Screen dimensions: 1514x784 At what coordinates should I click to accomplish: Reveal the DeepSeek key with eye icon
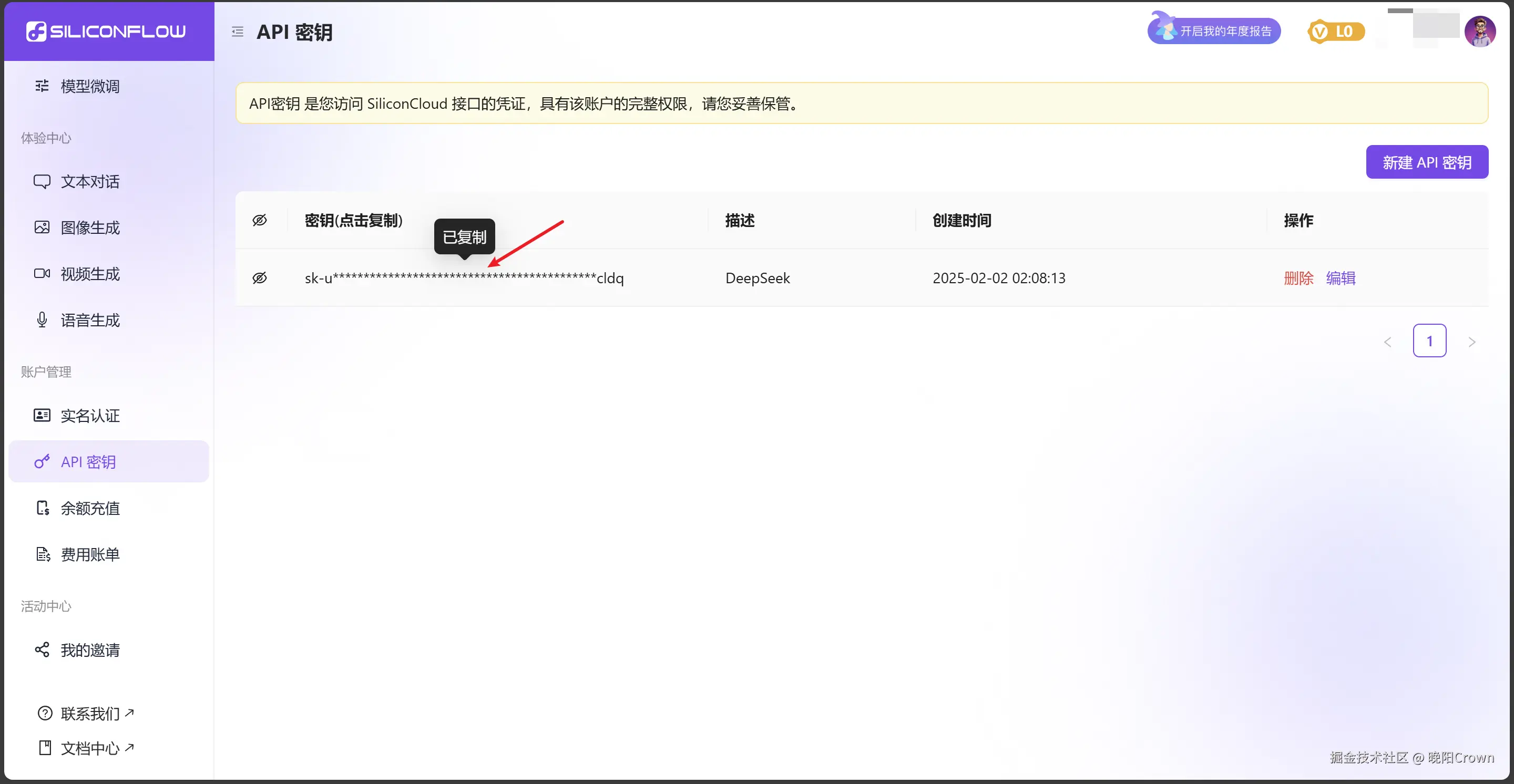click(260, 278)
